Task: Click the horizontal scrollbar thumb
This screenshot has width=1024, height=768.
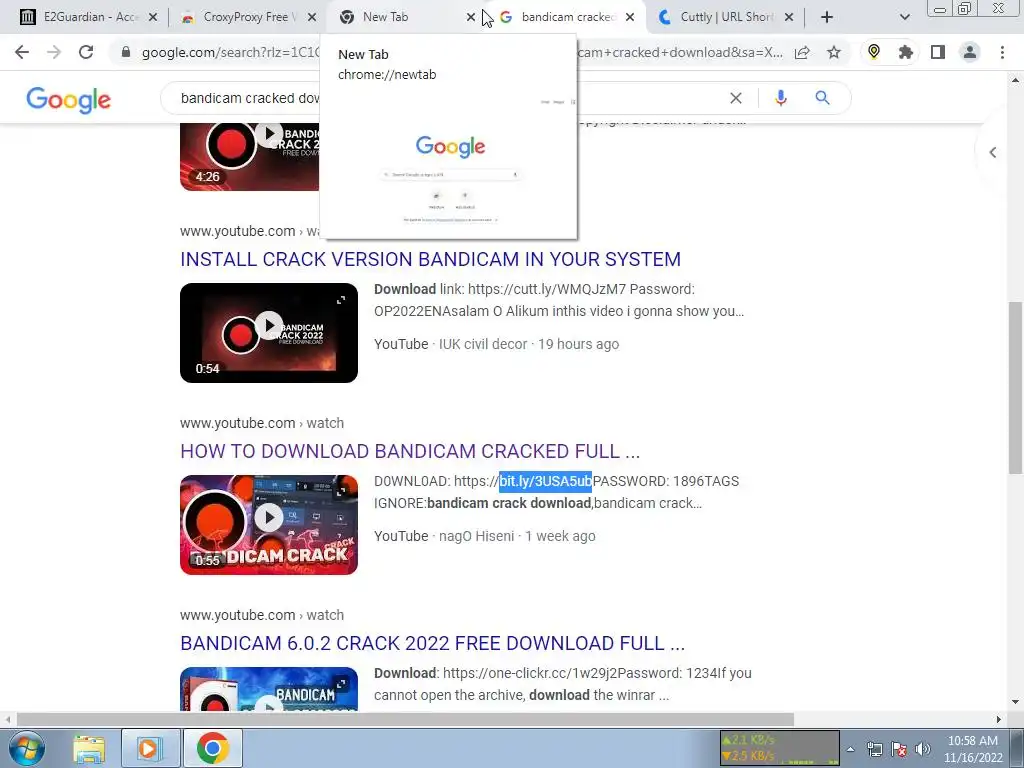Action: (405, 719)
